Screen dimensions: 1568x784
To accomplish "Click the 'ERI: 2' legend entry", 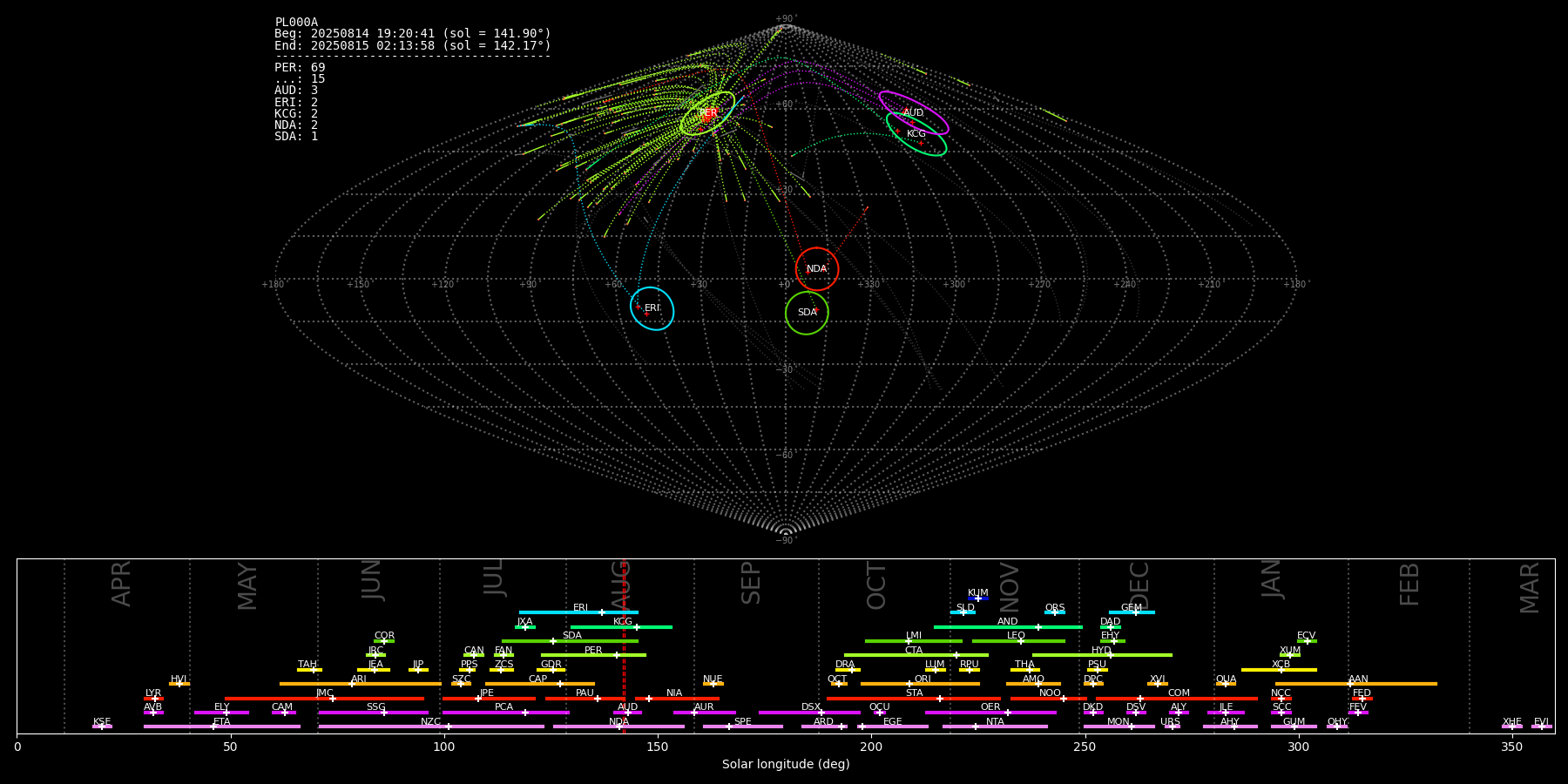I will point(296,102).
